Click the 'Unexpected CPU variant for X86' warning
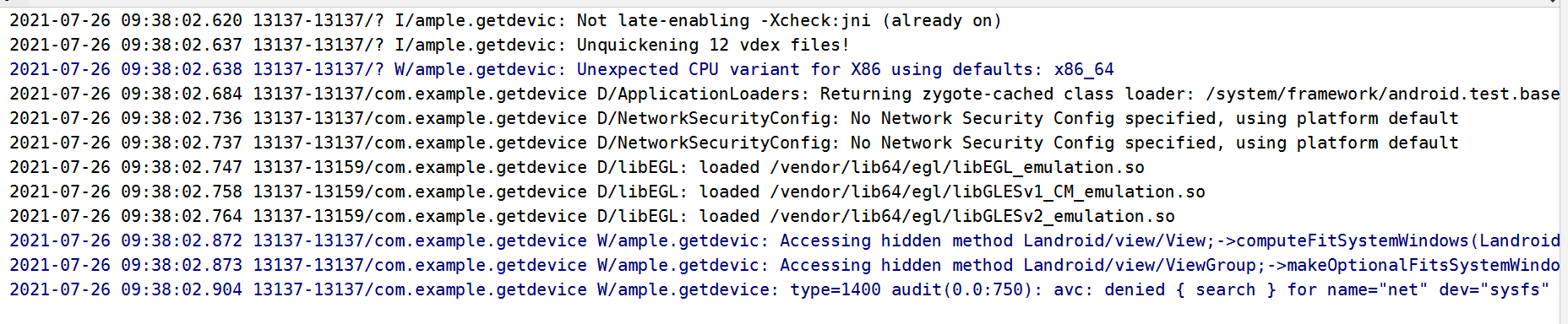1568x324 pixels. tap(562, 69)
